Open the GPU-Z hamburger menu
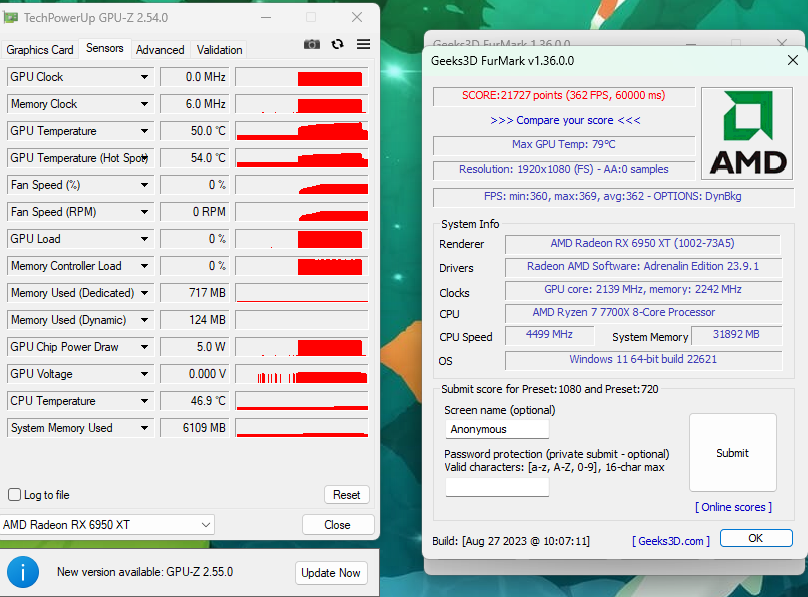 click(x=363, y=44)
